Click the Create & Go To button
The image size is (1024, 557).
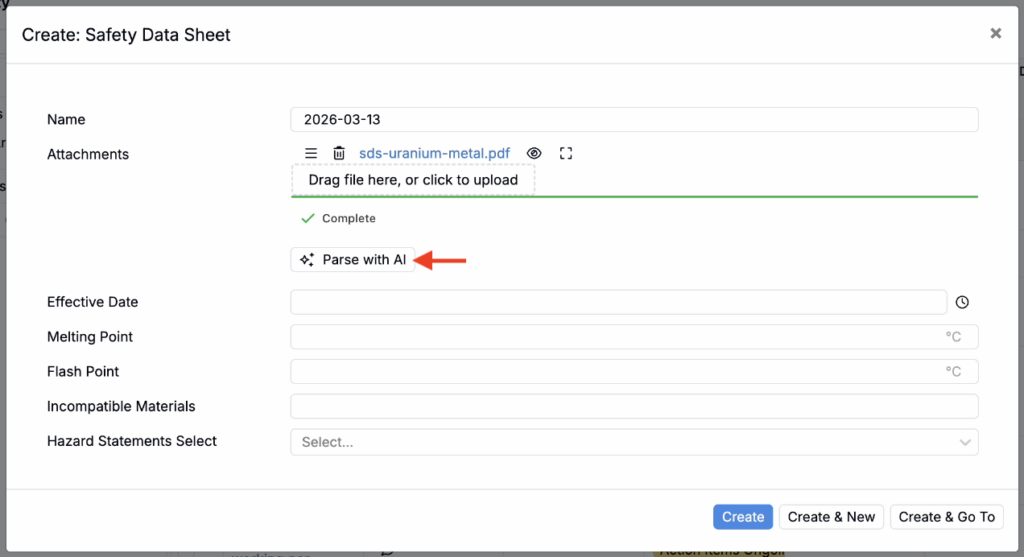pos(946,517)
